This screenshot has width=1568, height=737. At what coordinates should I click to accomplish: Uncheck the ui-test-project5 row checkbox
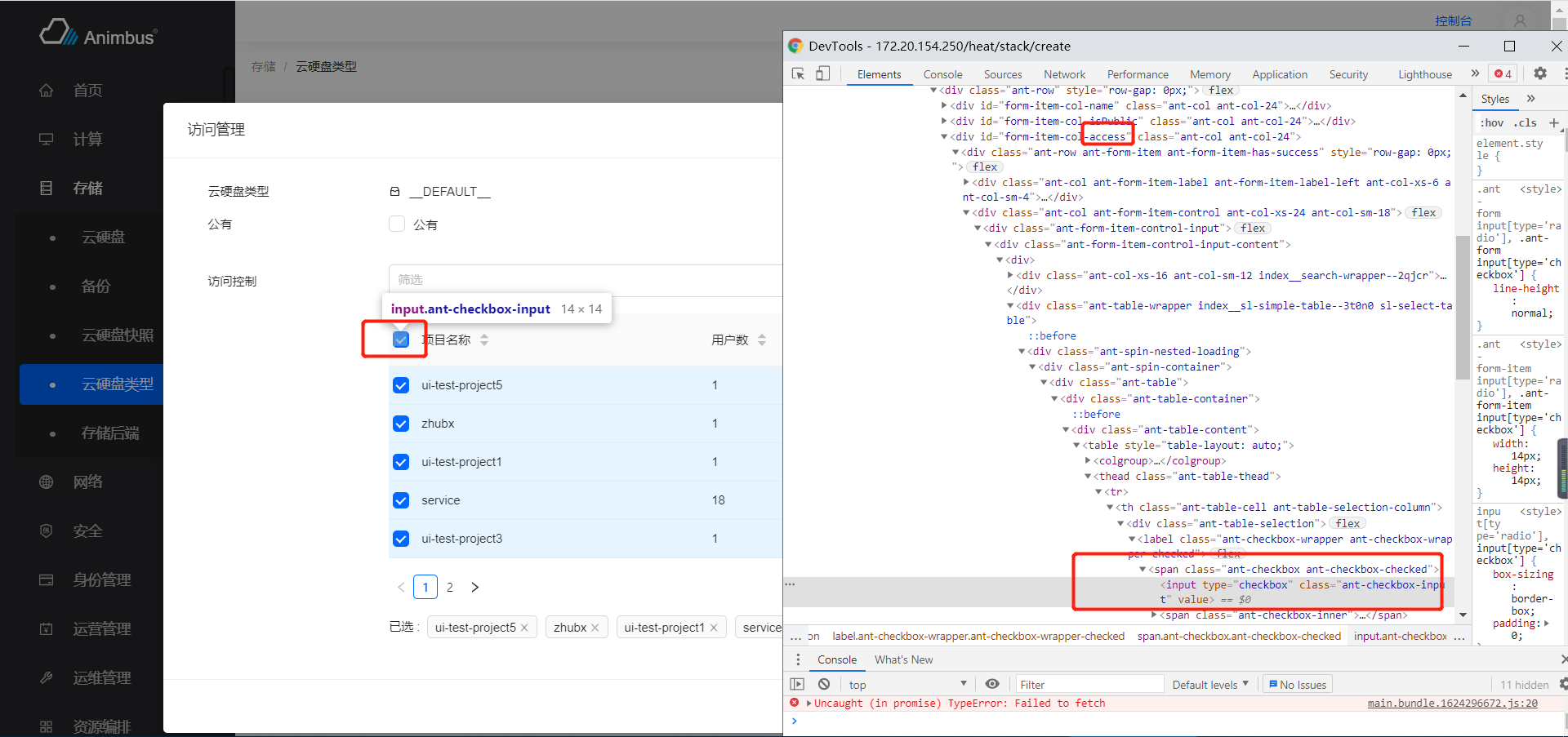[x=401, y=385]
